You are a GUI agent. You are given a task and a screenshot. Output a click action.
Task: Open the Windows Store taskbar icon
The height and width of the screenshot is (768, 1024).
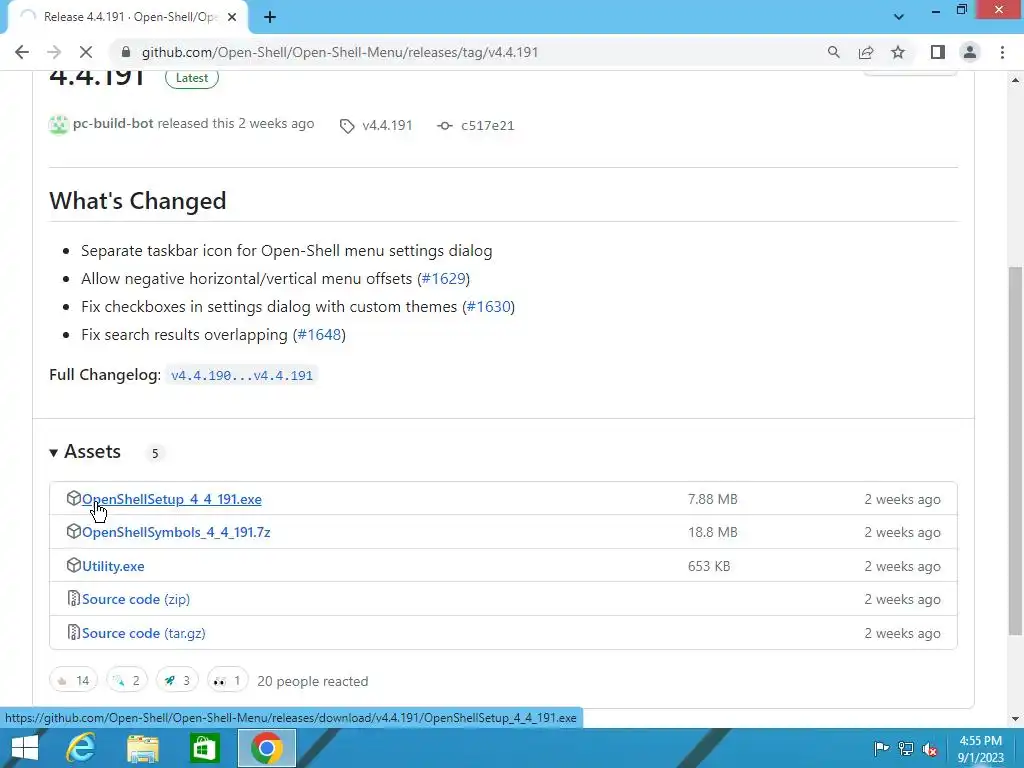point(204,748)
